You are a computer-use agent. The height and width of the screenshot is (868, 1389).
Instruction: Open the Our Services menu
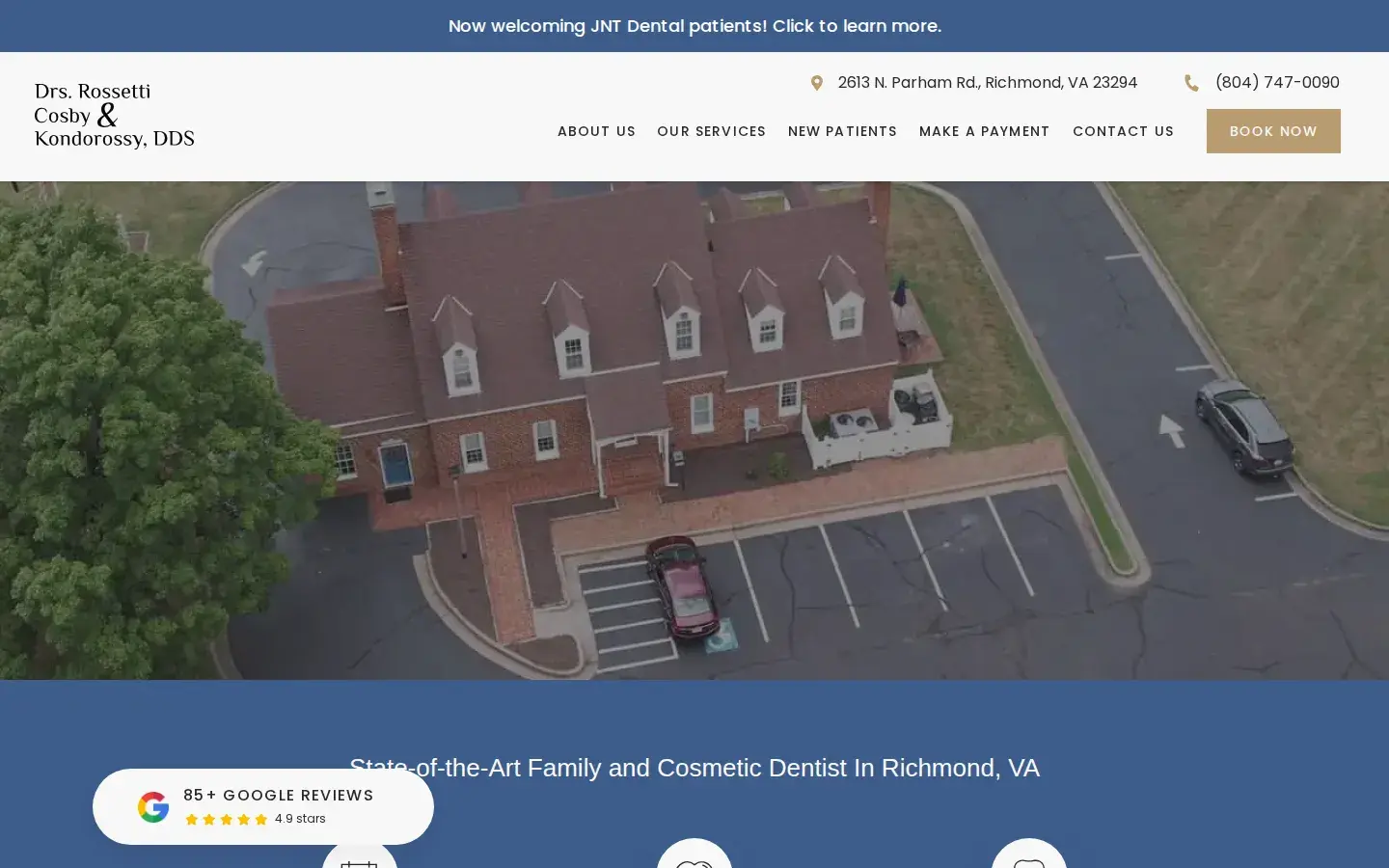point(711,131)
